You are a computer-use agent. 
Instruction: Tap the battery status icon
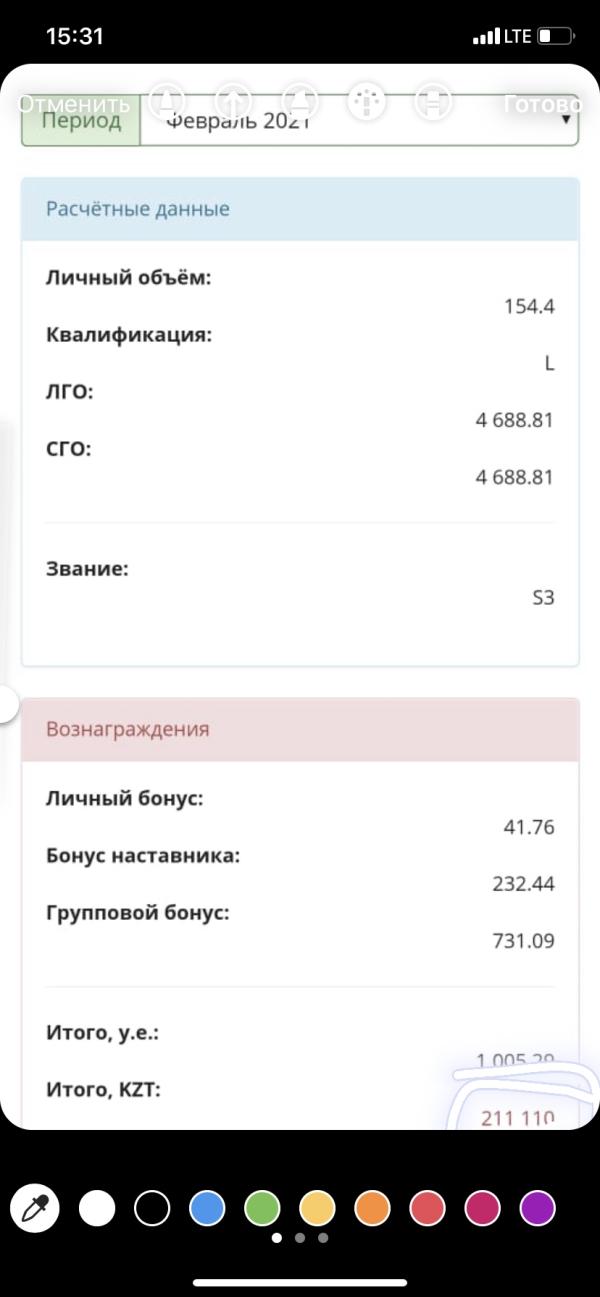click(556, 37)
